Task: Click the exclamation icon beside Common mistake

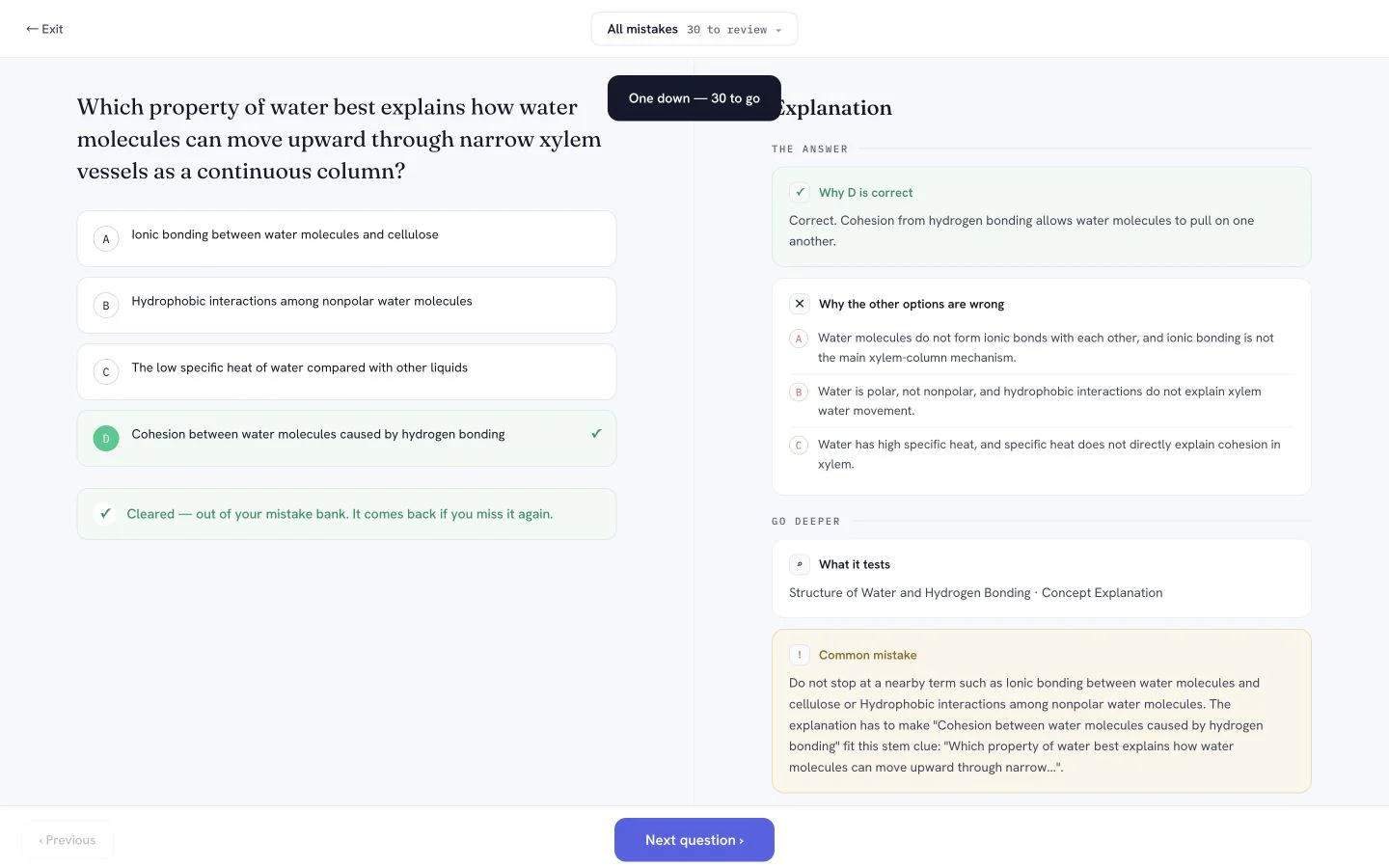Action: 800,655
